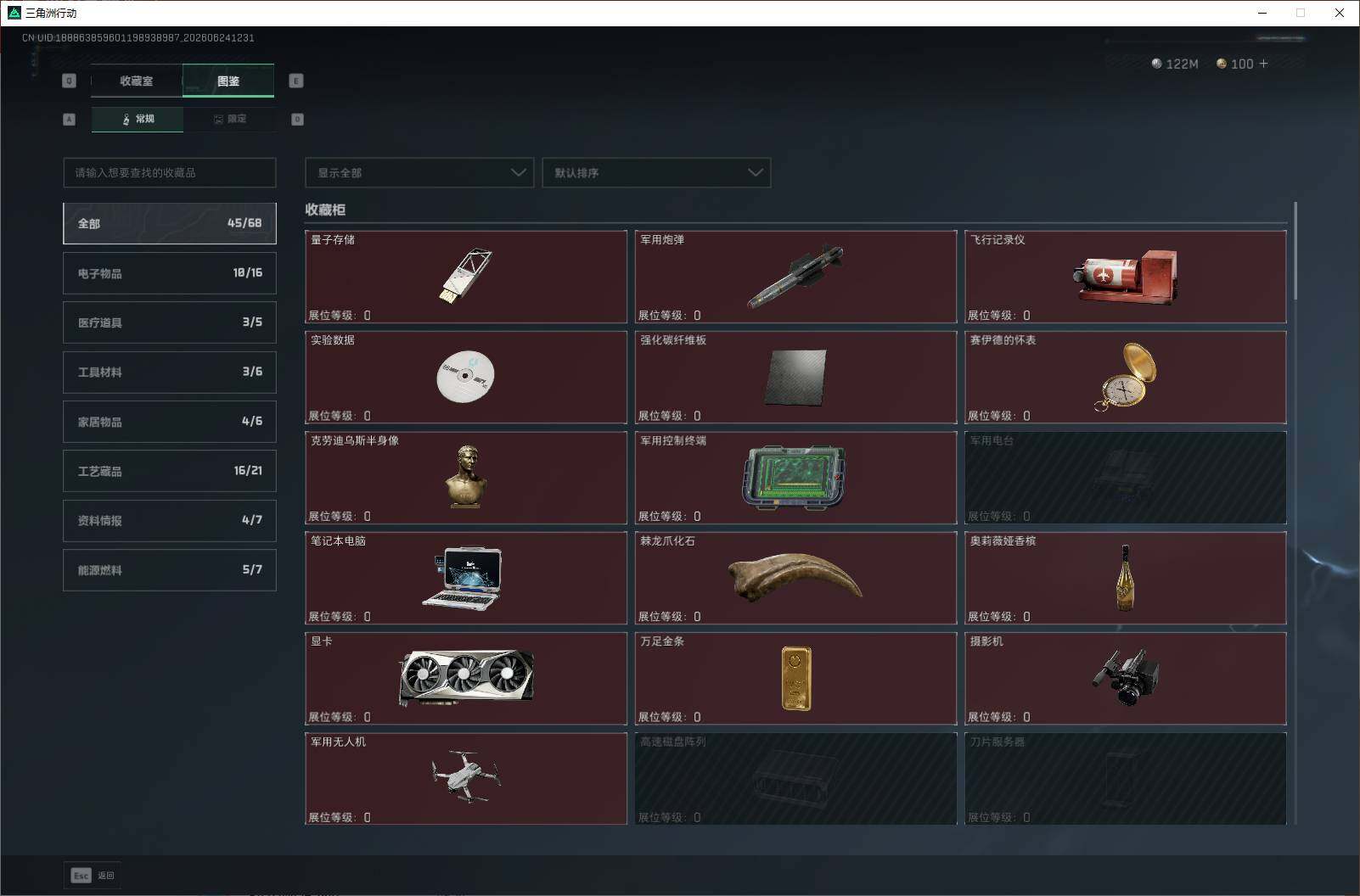Screen dimensions: 1360x896
Task: Click the 笔记本电脑 laptop icon
Action: (464, 577)
